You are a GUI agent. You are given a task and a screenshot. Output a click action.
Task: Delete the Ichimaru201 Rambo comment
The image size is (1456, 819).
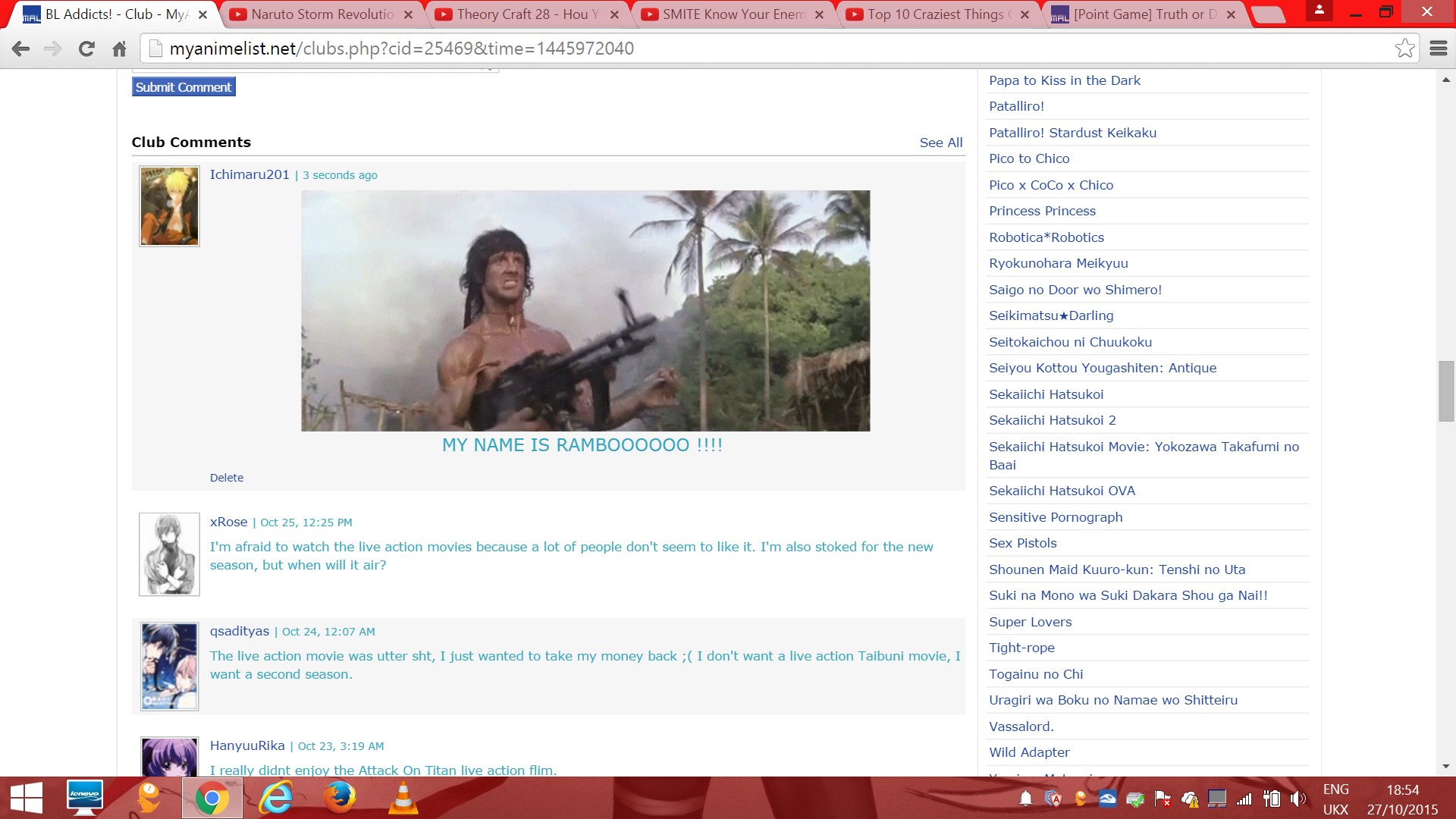pyautogui.click(x=226, y=478)
